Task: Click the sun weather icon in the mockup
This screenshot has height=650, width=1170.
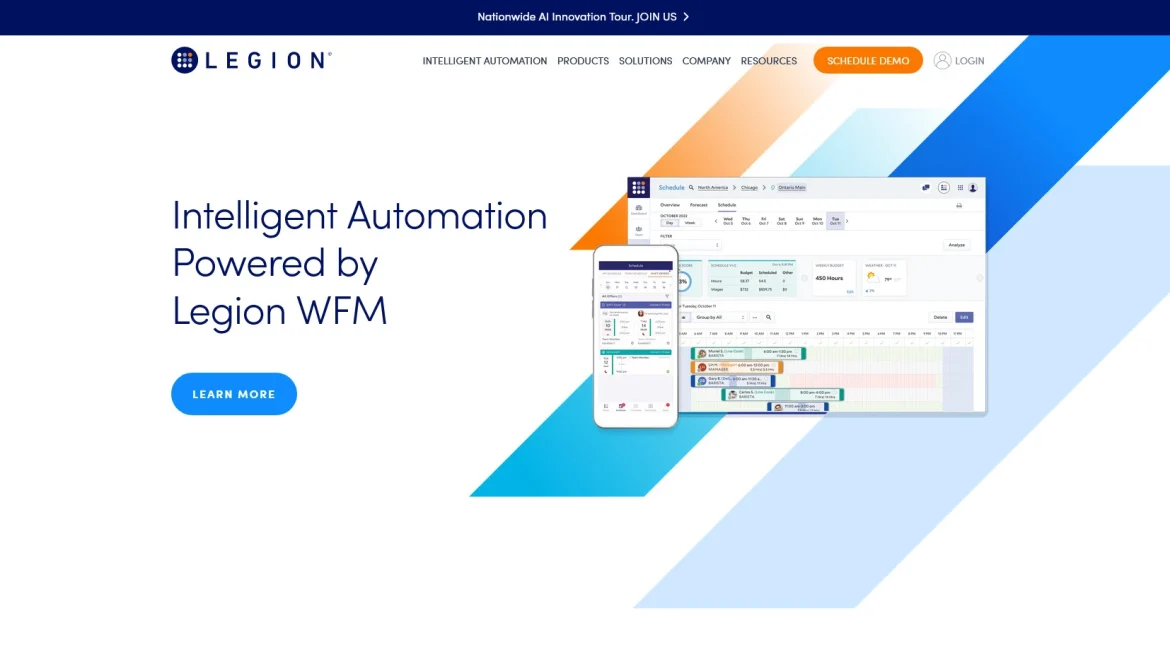Action: (x=871, y=277)
